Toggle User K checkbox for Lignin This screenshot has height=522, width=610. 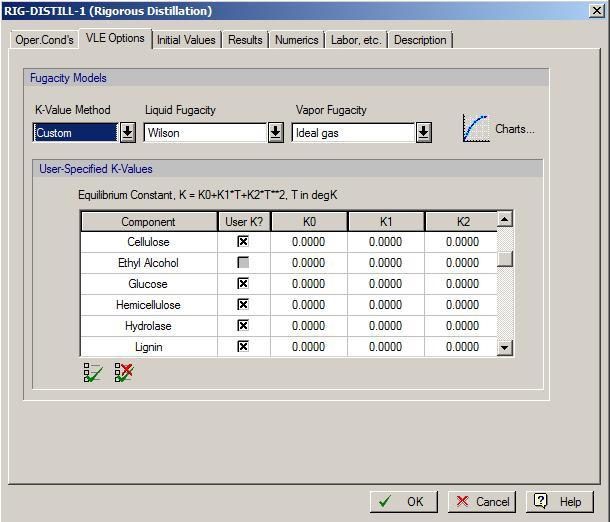tap(243, 347)
